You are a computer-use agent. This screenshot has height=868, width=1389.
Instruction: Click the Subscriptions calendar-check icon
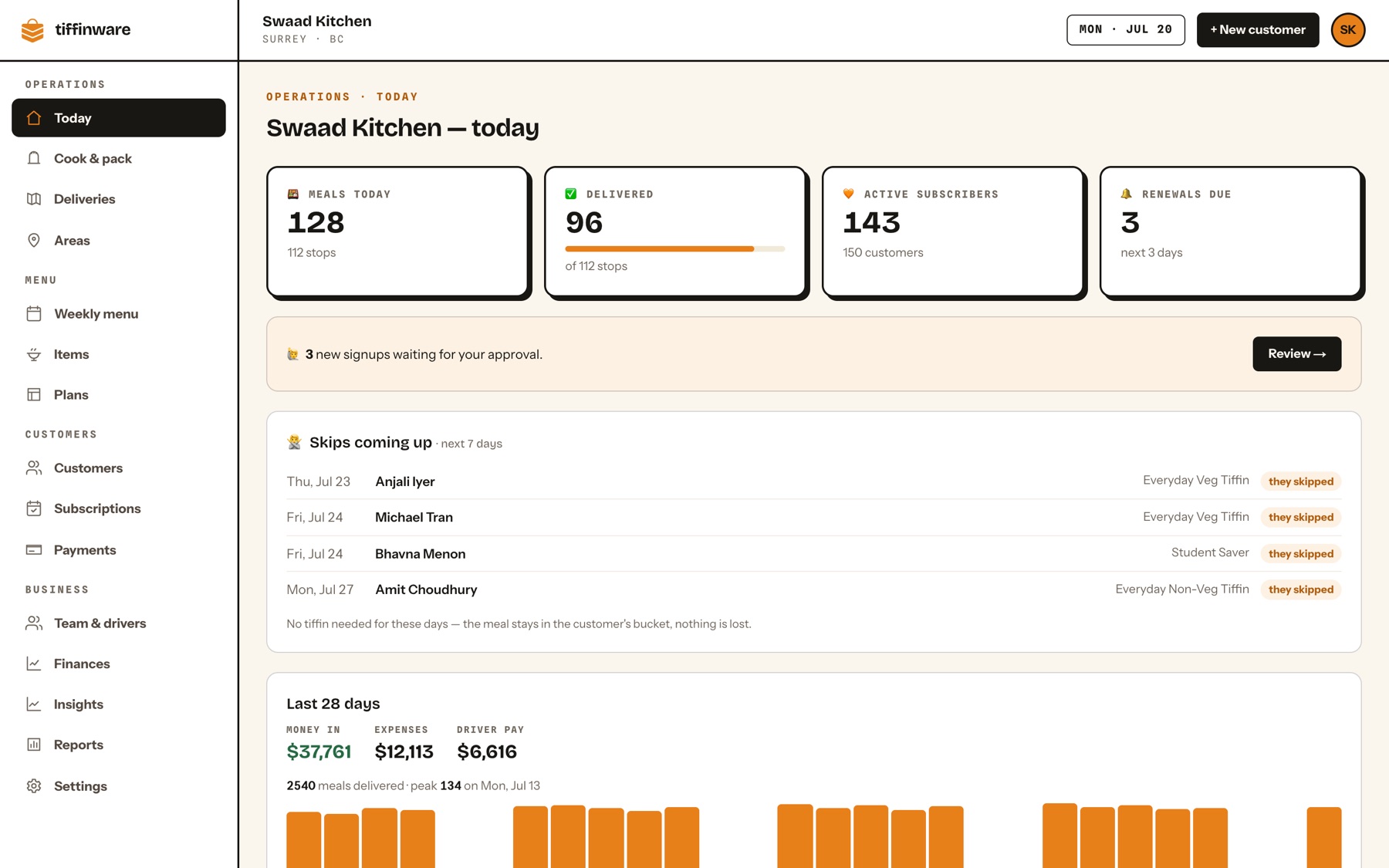(x=34, y=508)
